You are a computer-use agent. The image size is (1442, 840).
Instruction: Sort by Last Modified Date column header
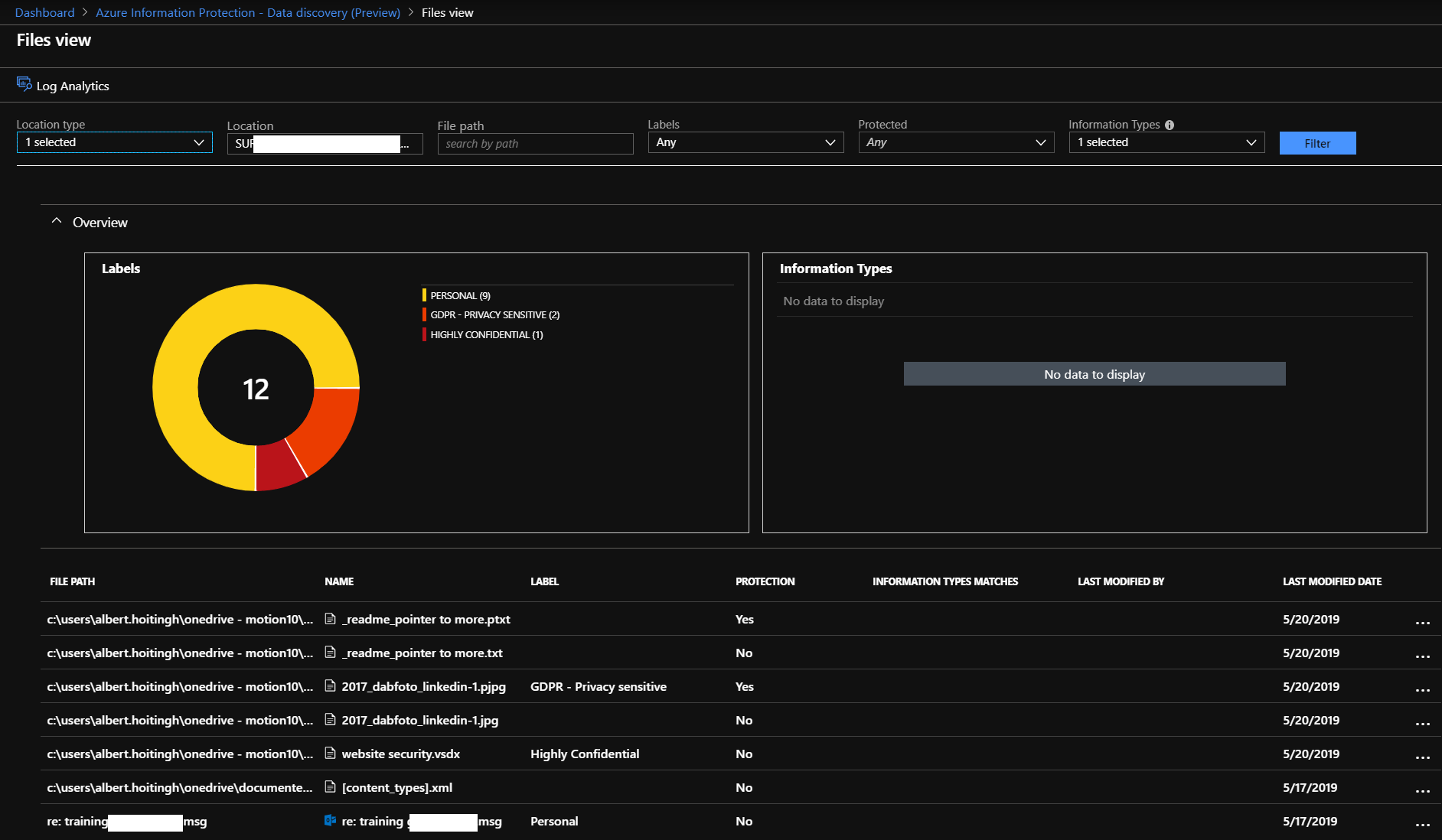1332,581
